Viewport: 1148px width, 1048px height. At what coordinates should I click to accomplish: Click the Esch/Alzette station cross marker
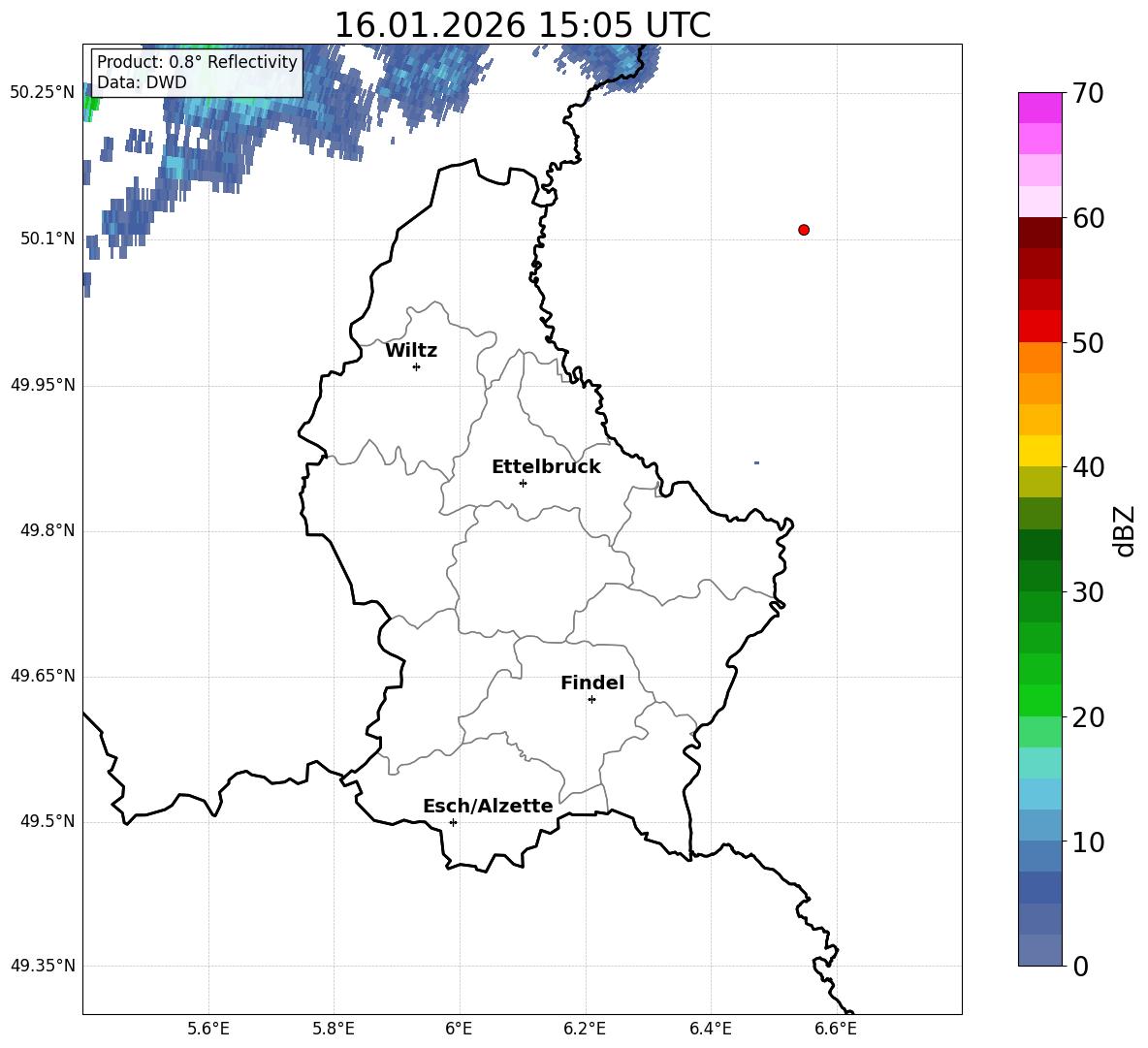[453, 822]
